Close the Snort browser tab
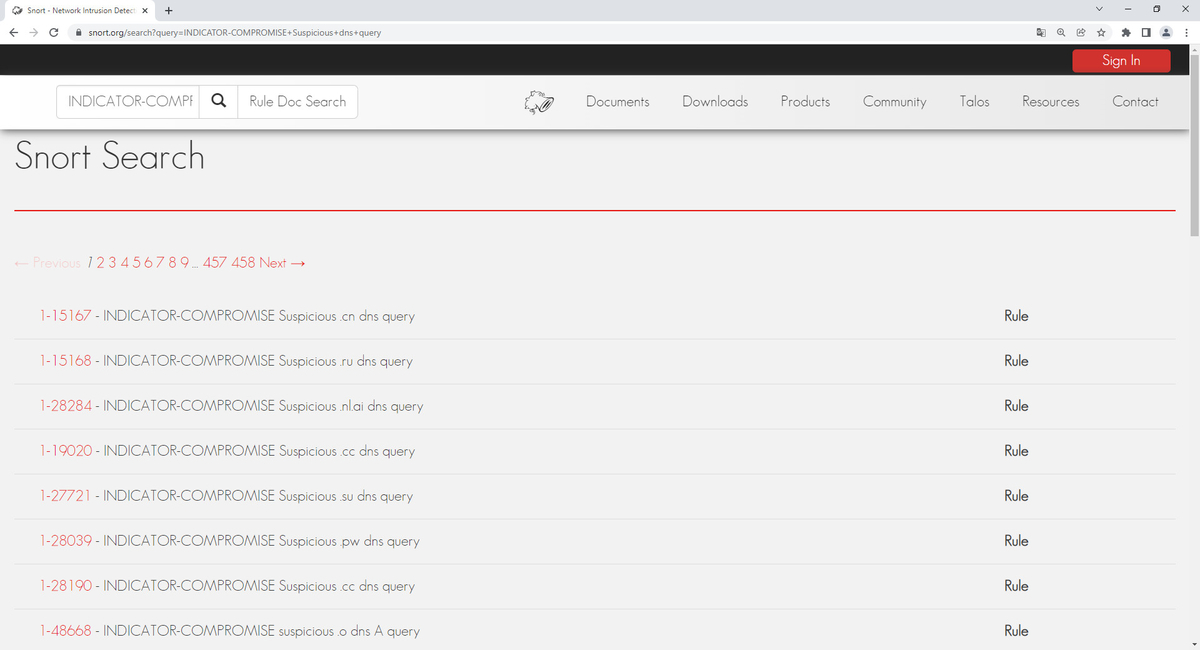Screen dimensions: 1200x650 [144, 10]
